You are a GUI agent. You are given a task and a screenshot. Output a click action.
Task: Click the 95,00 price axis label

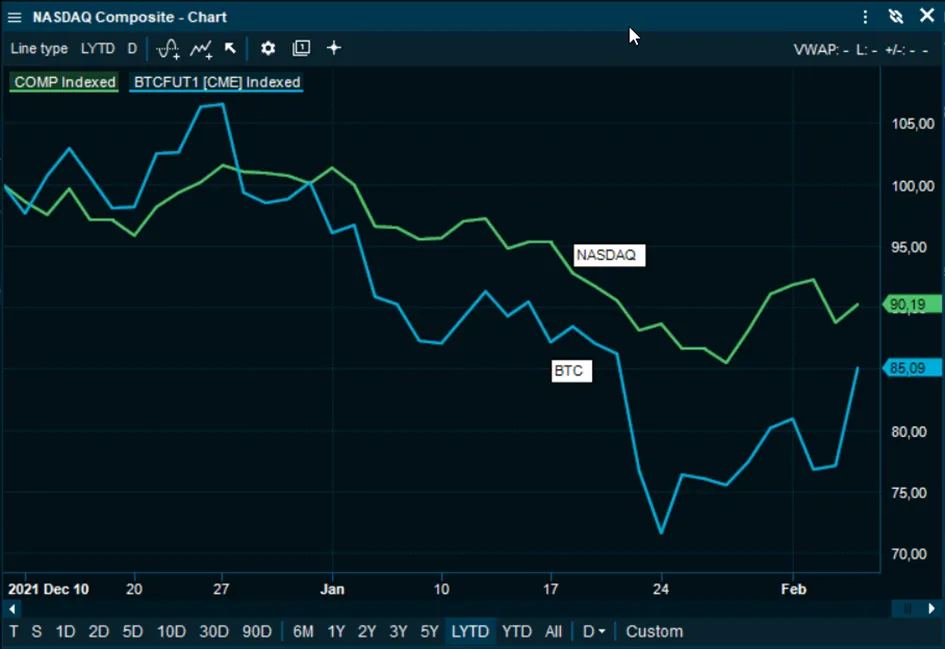909,248
